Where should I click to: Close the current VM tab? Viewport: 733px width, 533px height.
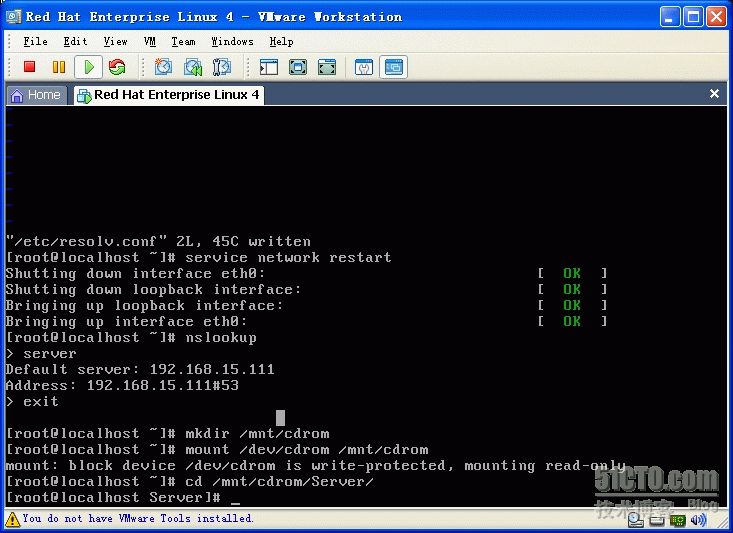pos(714,94)
